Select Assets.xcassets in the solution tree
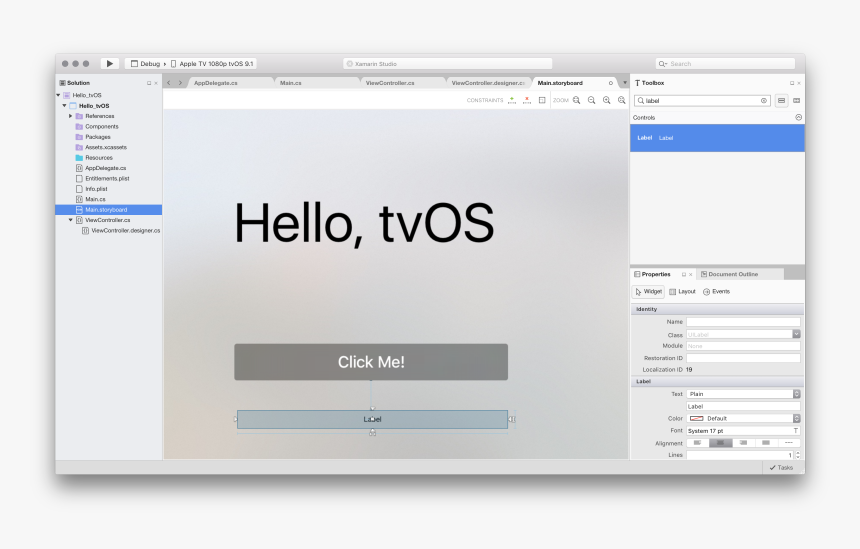 [x=106, y=148]
